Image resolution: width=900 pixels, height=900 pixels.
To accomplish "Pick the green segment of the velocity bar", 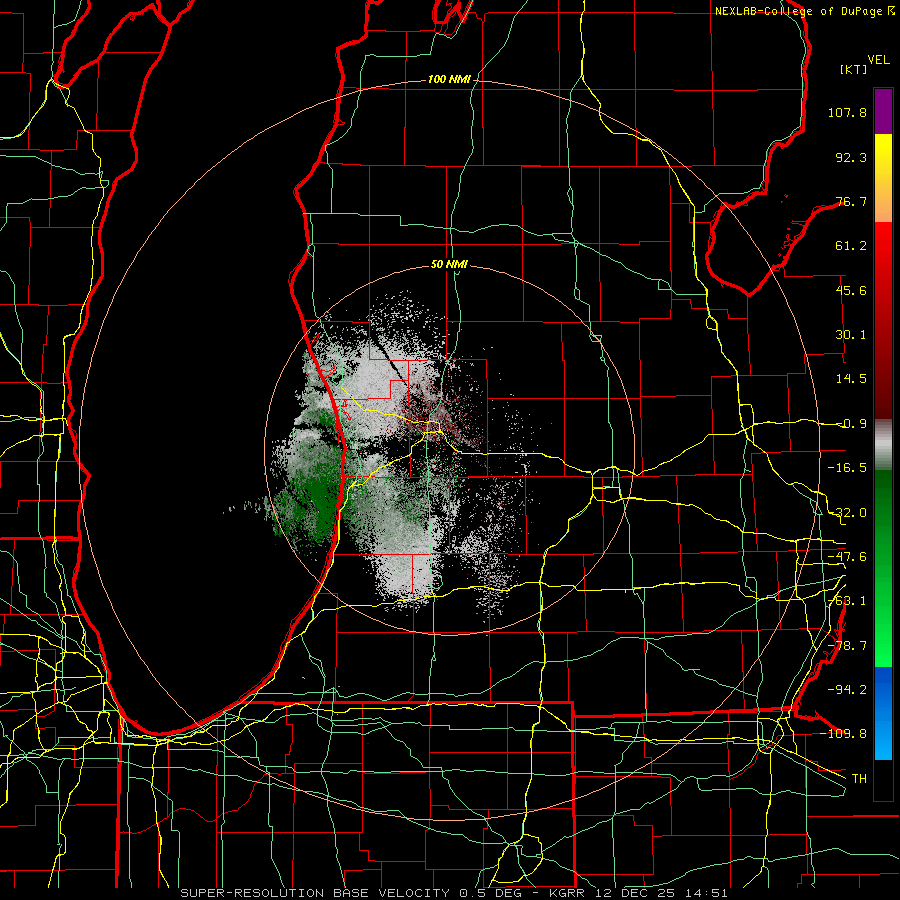I will coord(883,568).
